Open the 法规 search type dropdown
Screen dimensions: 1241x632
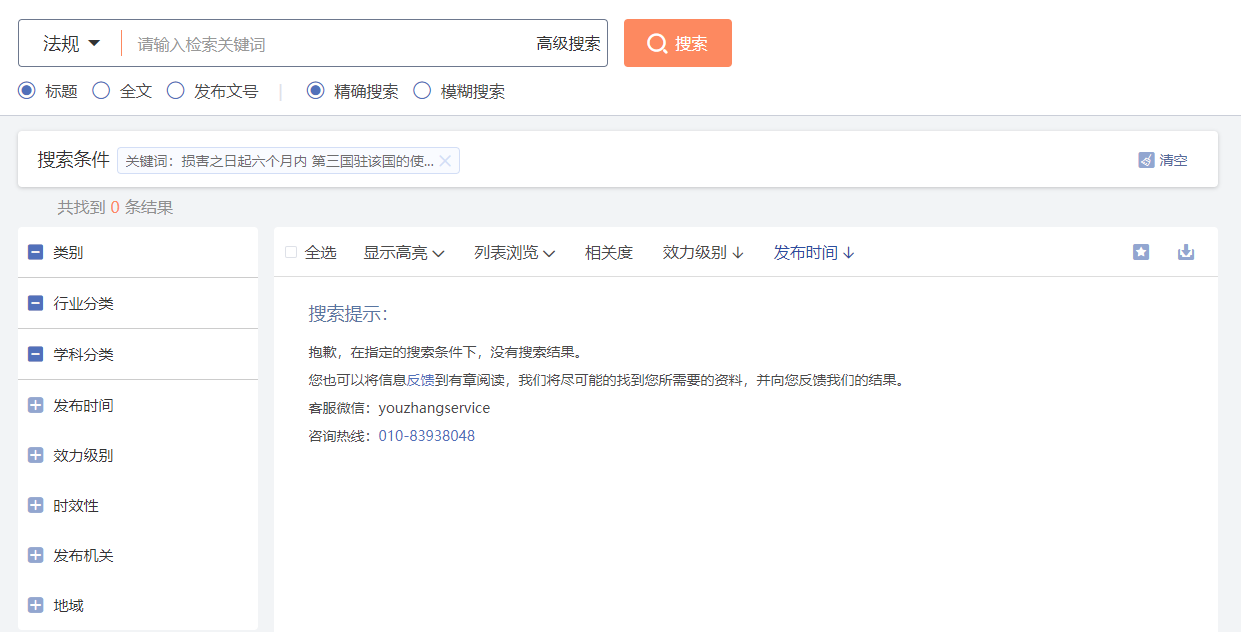point(71,43)
